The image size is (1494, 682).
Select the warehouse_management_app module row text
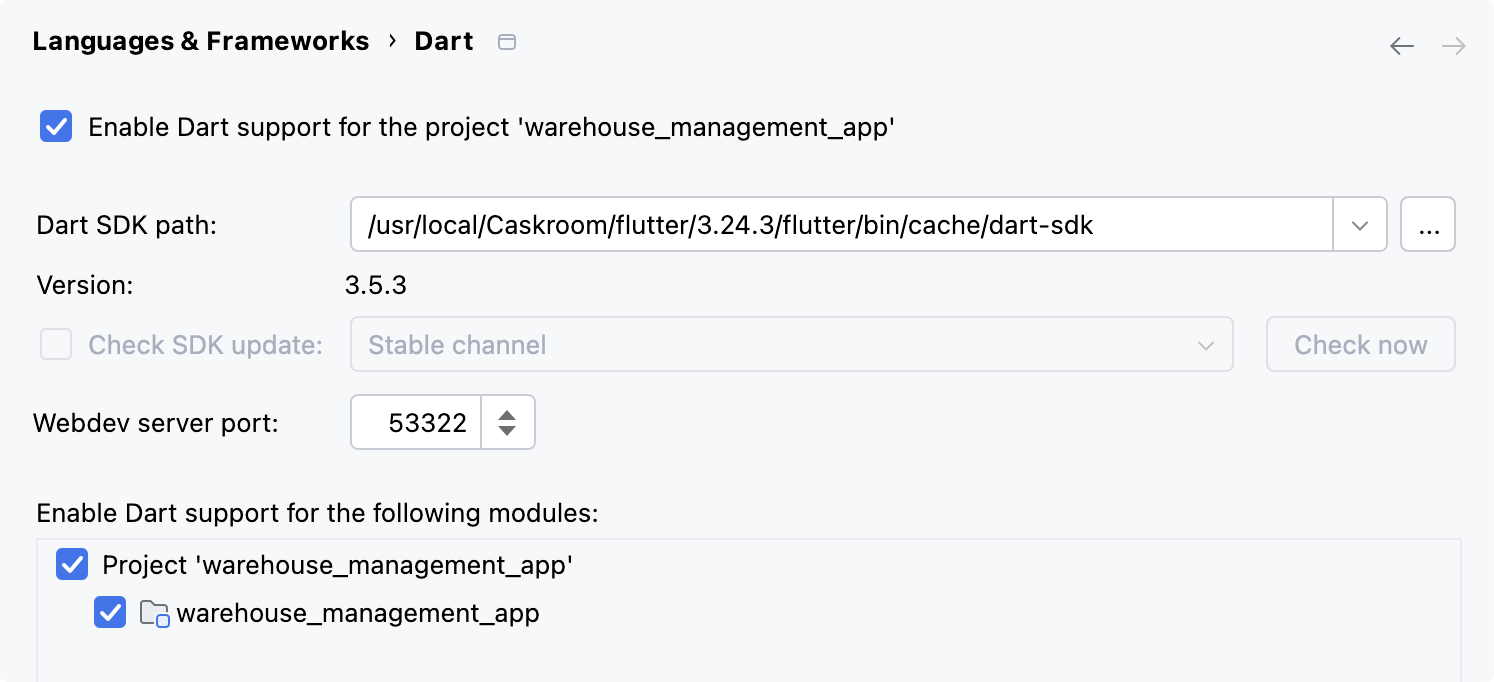click(x=358, y=613)
